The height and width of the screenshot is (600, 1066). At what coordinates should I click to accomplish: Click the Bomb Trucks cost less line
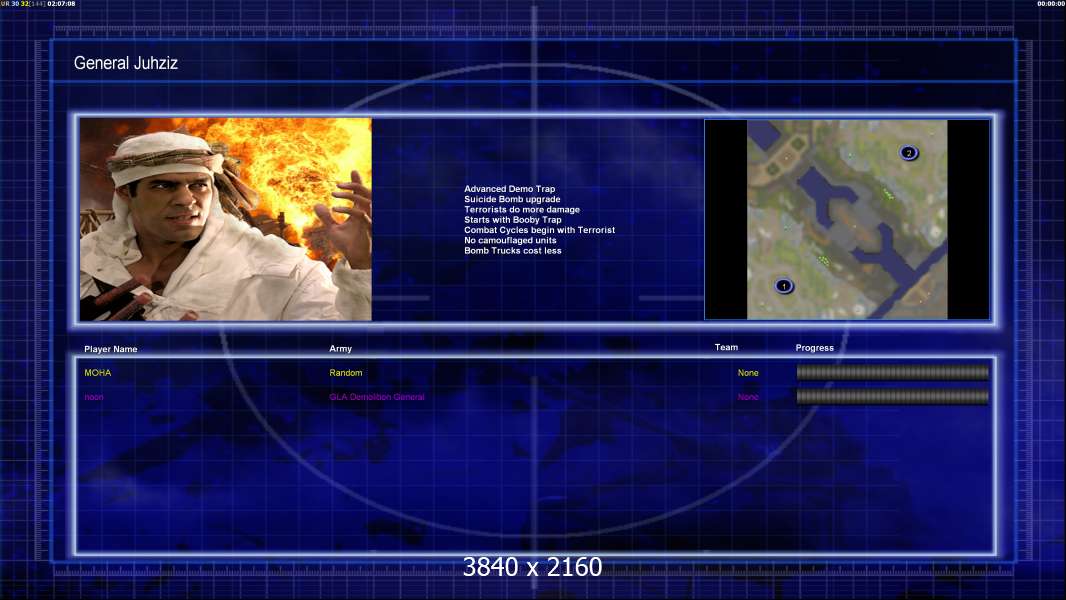(513, 251)
